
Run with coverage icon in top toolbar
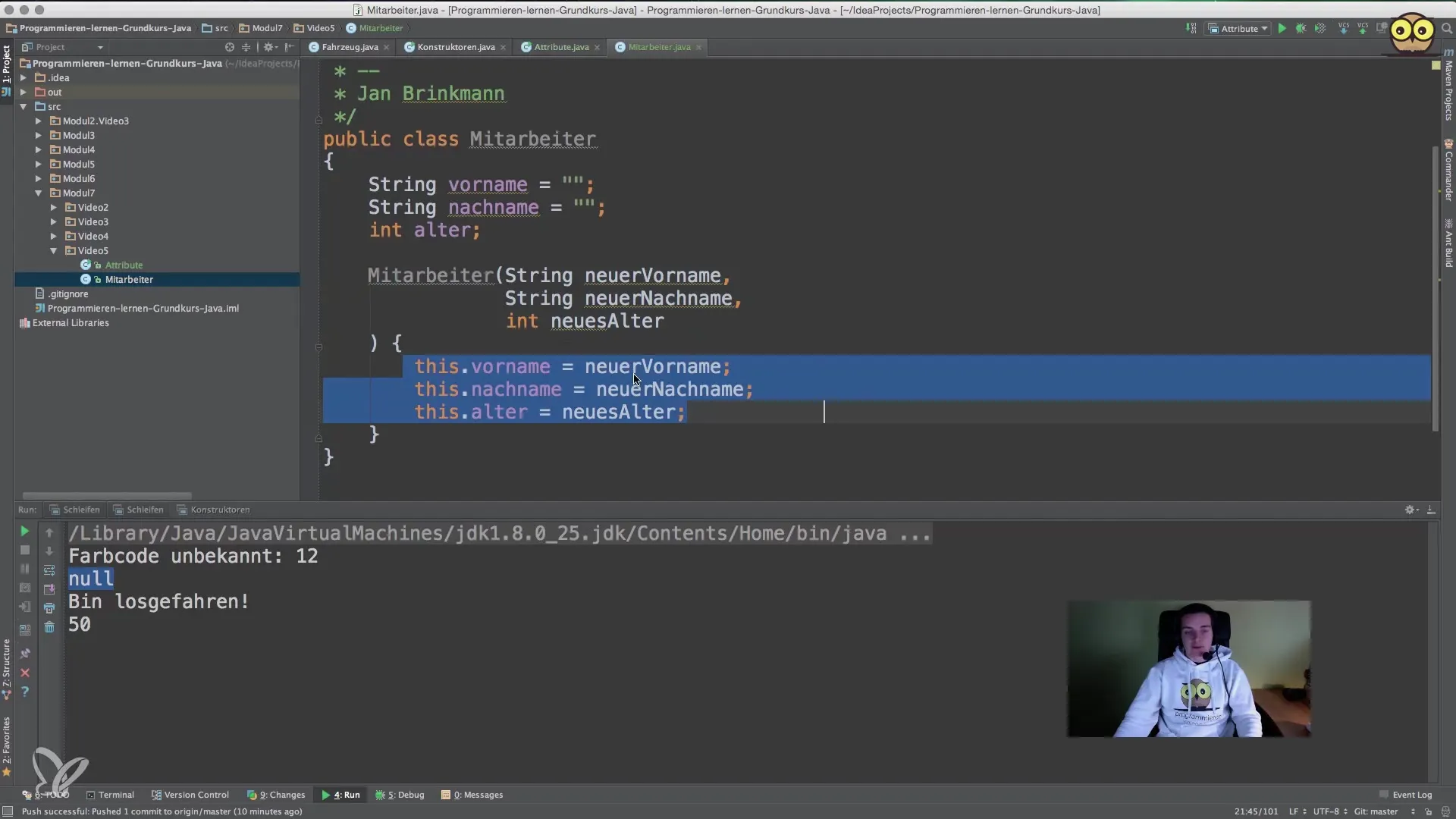(x=1320, y=28)
